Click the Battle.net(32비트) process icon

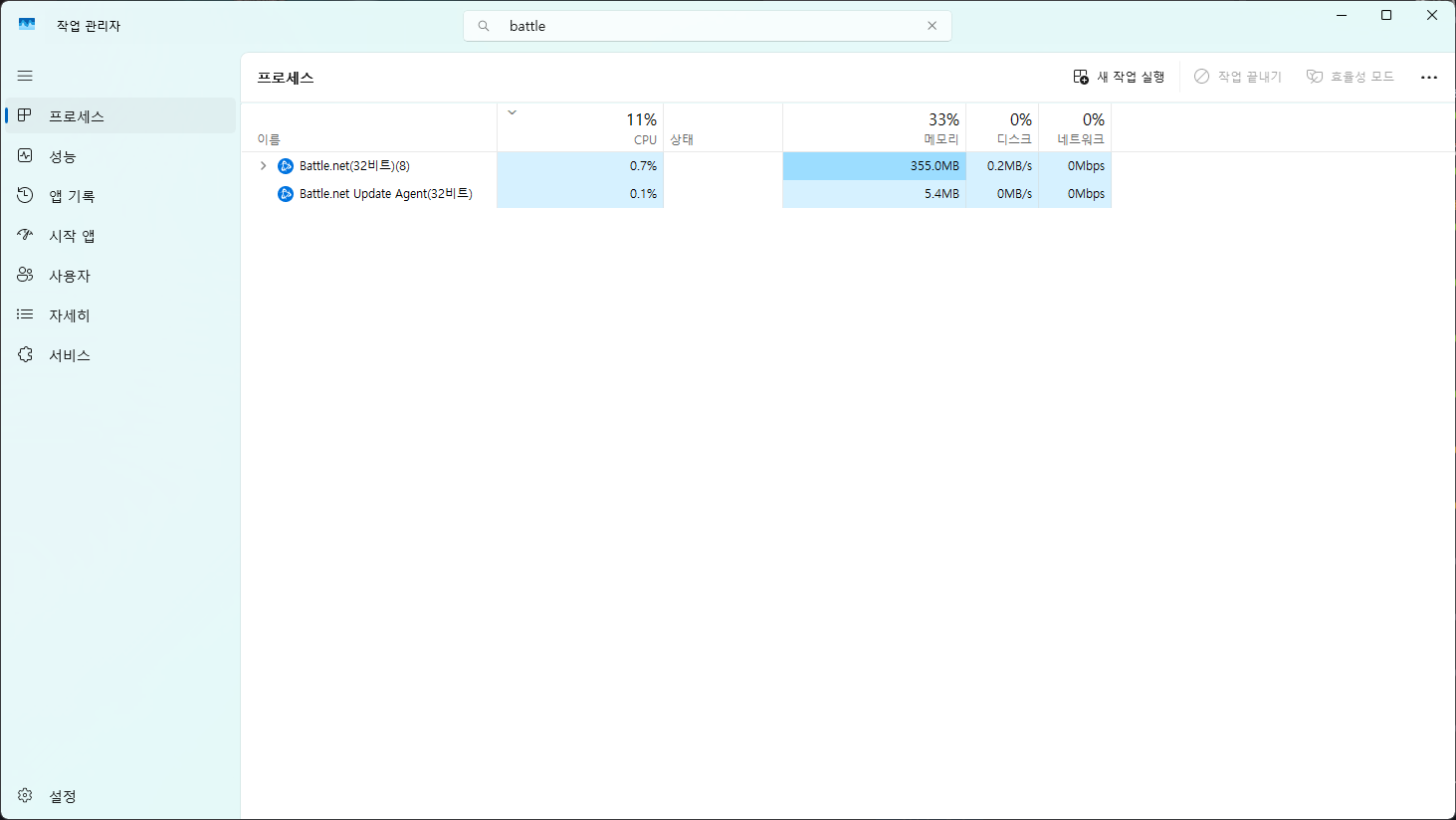point(286,166)
